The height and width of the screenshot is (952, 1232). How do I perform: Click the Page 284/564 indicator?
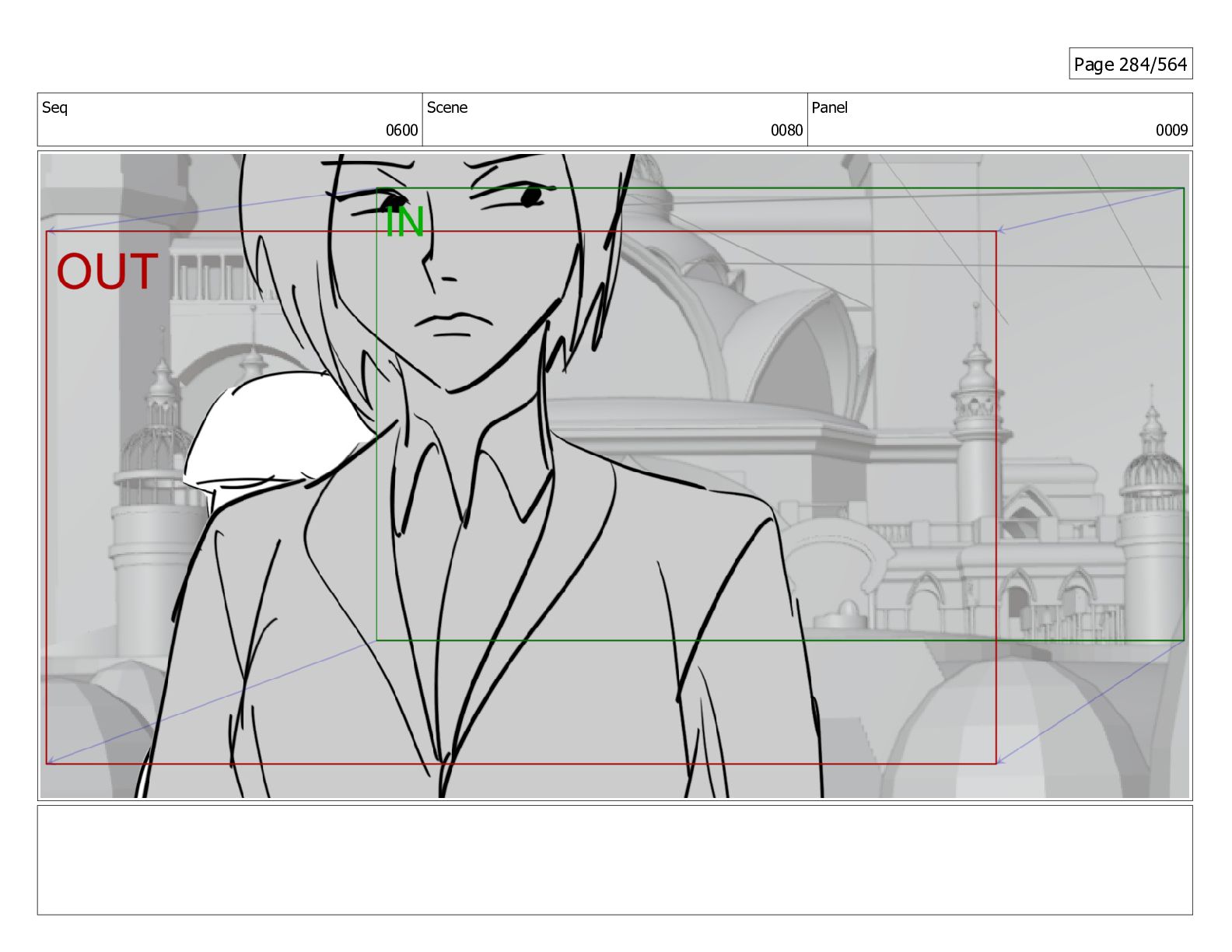click(x=1130, y=64)
